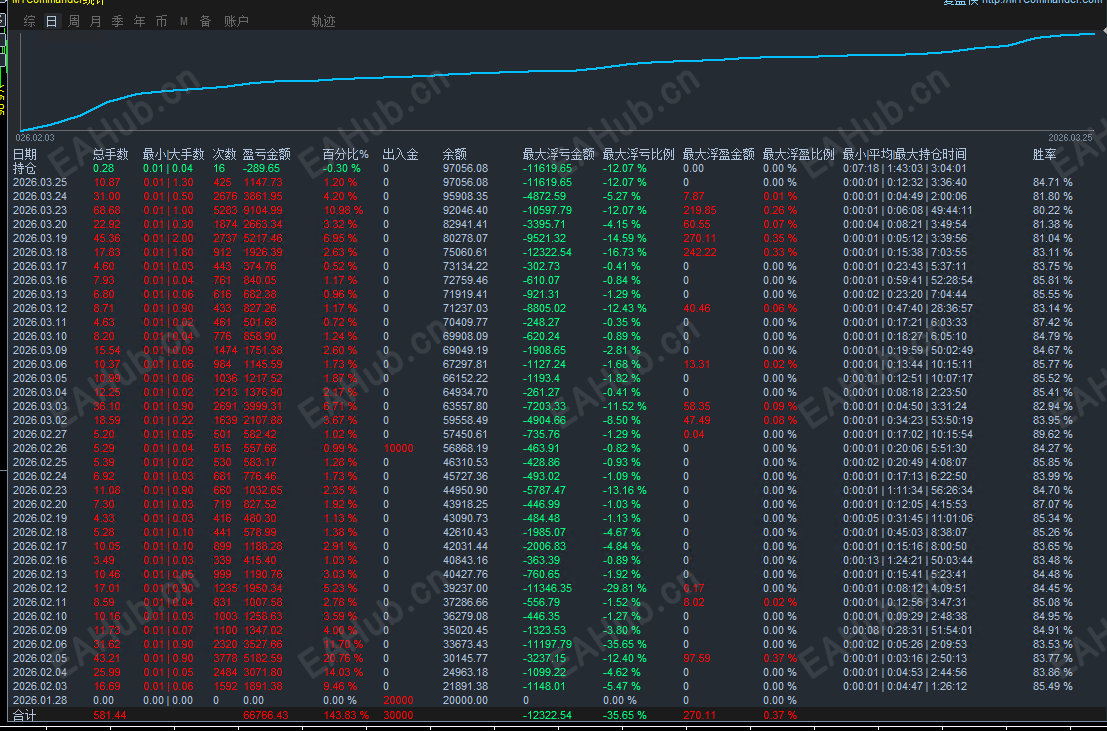Click the 币 currency statistics icon
Viewport: 1107px width, 731px height.
point(161,20)
